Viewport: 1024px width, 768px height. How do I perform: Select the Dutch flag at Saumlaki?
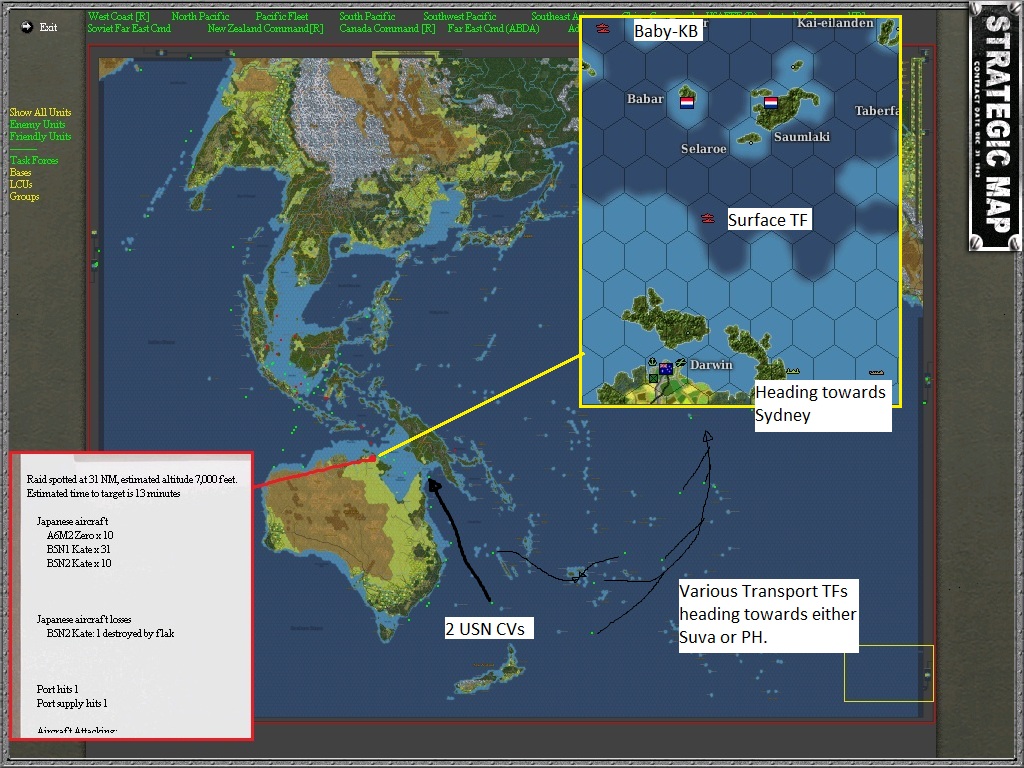(x=771, y=103)
